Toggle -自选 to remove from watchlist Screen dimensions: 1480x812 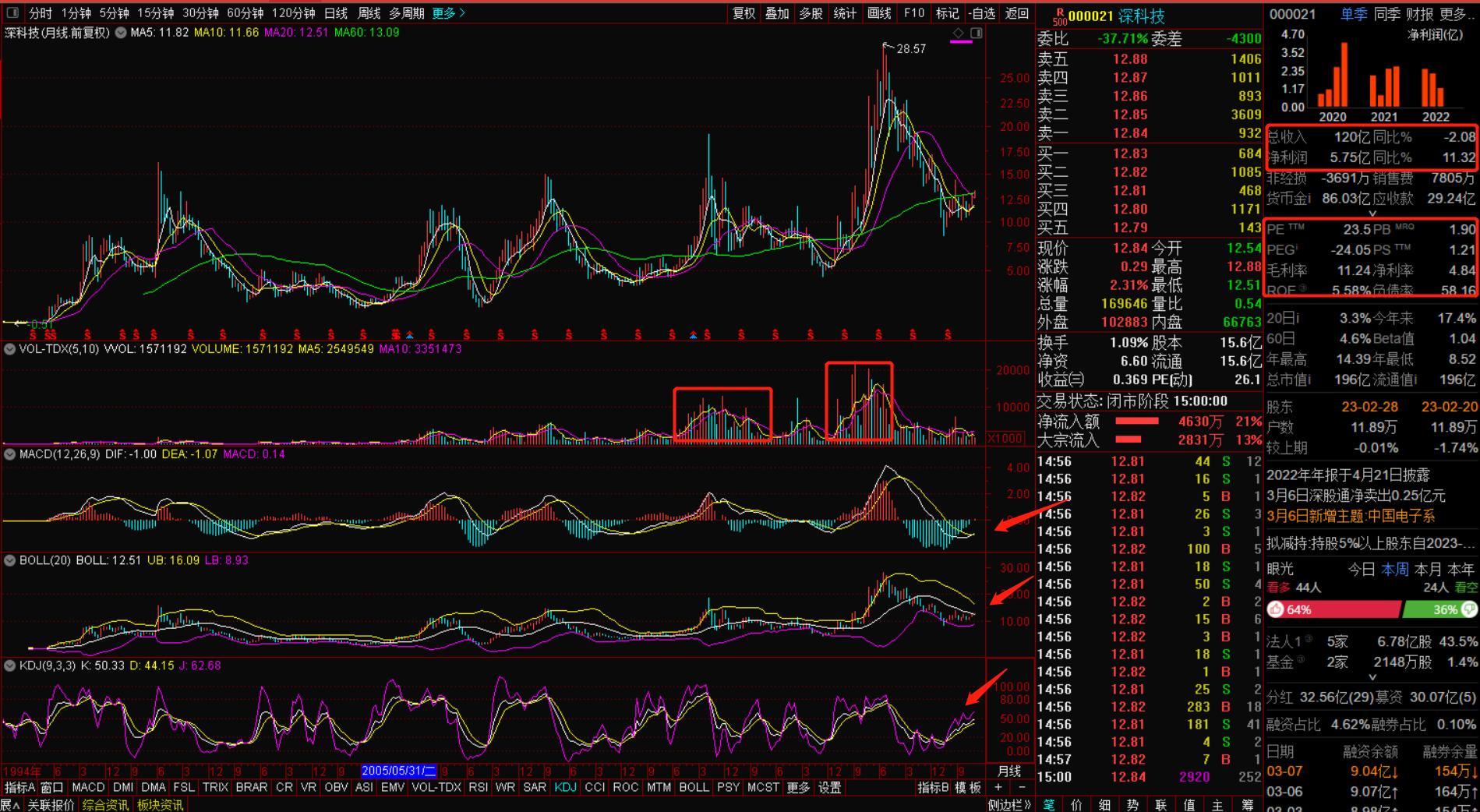982,13
